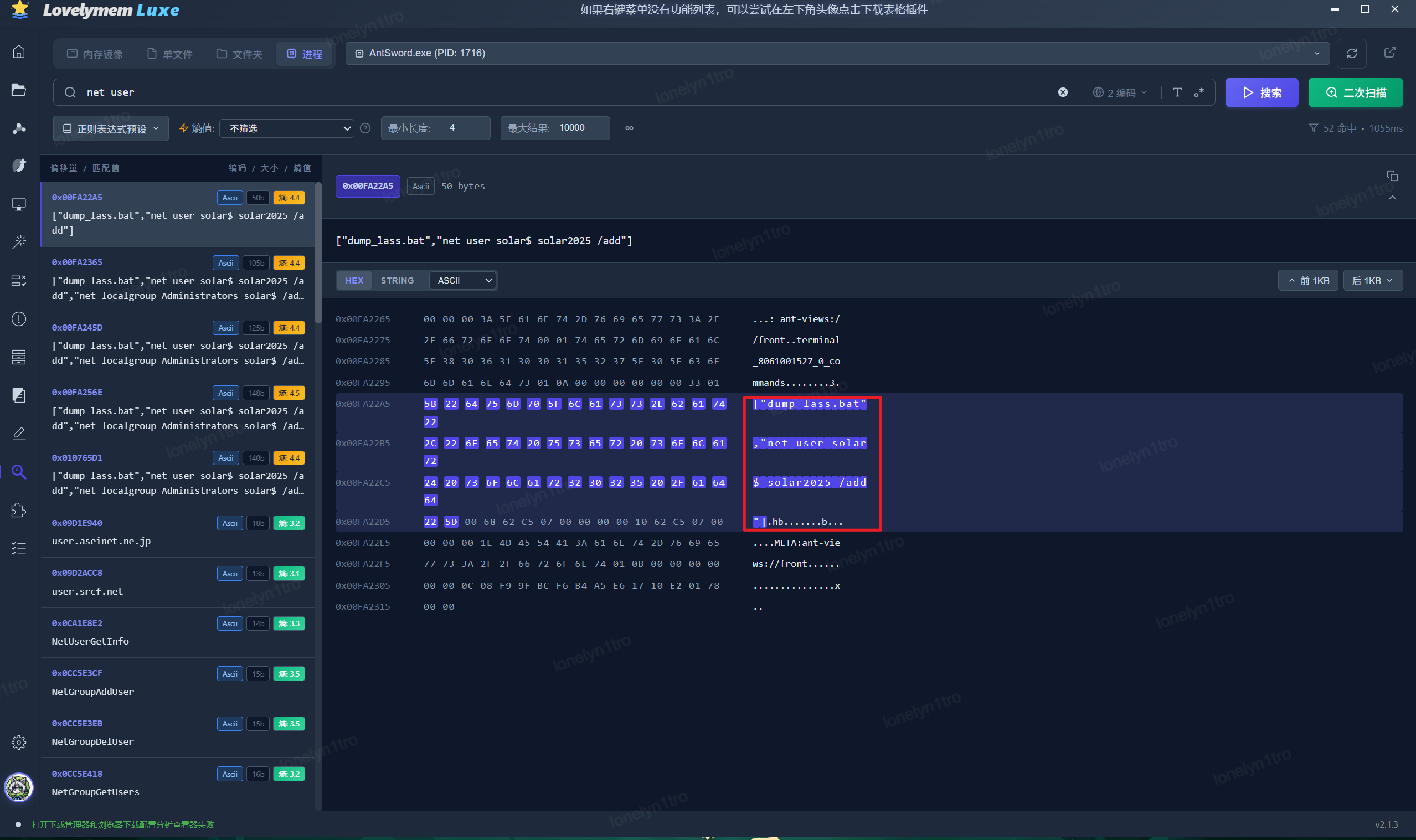
Task: Click the clear search text icon
Action: tap(1063, 92)
